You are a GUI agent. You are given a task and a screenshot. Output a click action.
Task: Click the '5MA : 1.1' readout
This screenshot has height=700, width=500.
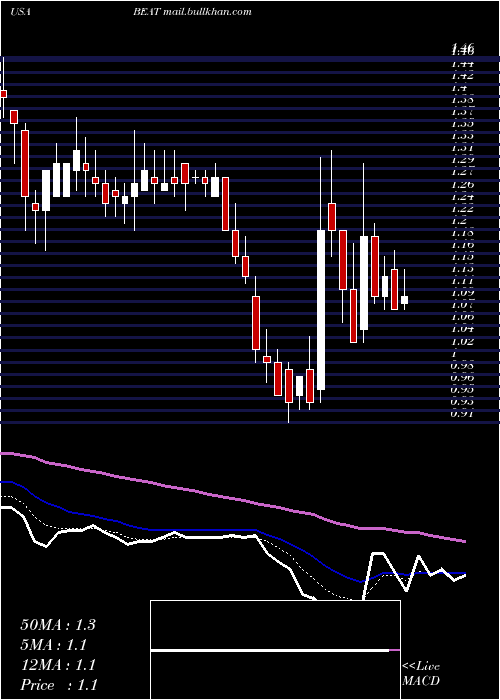point(54,645)
